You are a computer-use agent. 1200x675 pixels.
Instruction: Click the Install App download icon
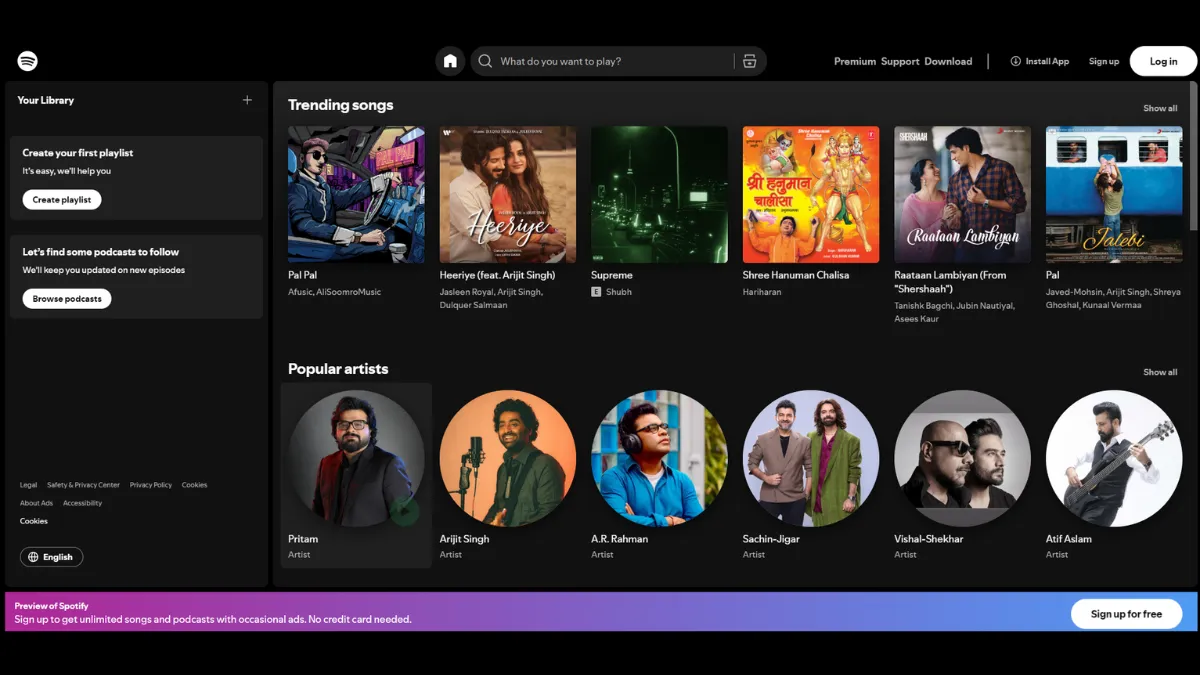coord(1016,61)
